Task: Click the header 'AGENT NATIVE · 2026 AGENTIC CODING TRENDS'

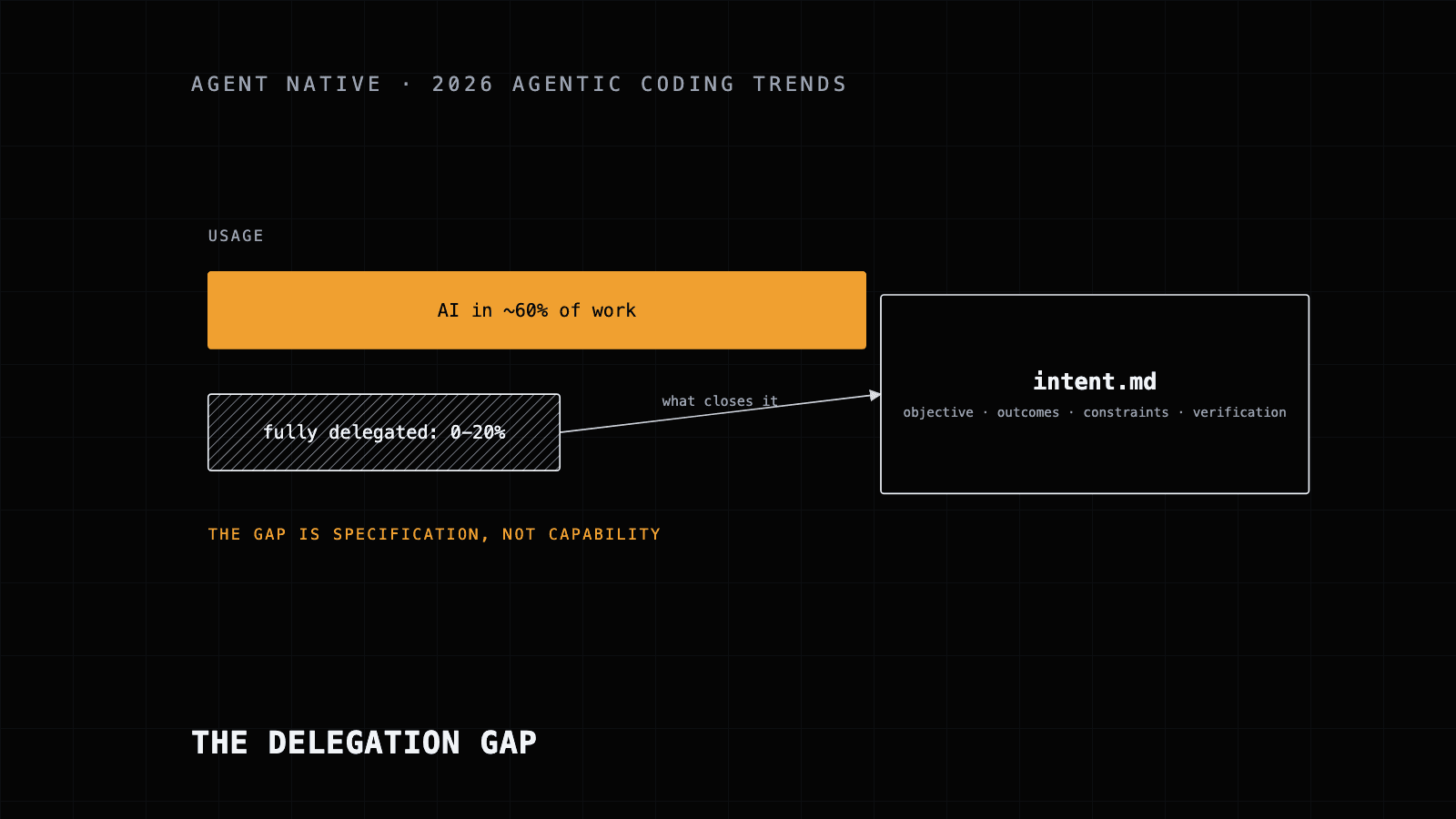Action: click(519, 84)
